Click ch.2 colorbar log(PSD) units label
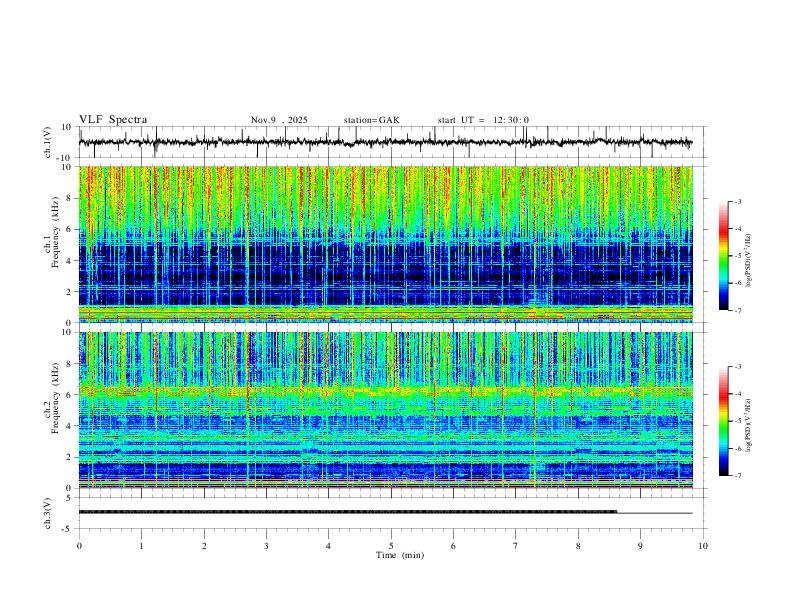This screenshot has height=612, width=792. pyautogui.click(x=749, y=426)
